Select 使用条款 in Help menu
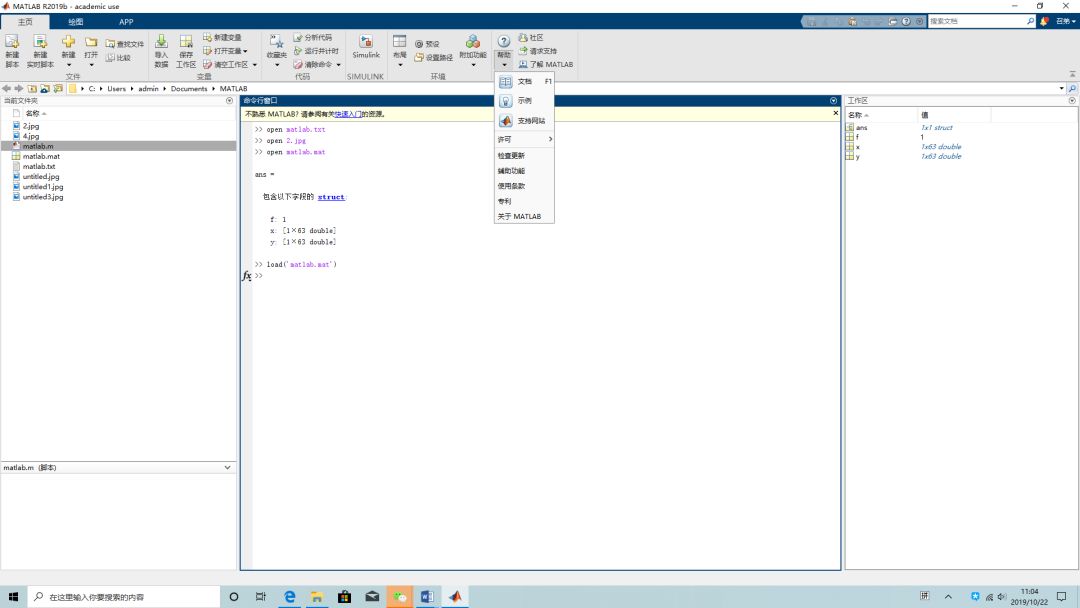Screen dimensions: 1080x608 click(x=524, y=186)
